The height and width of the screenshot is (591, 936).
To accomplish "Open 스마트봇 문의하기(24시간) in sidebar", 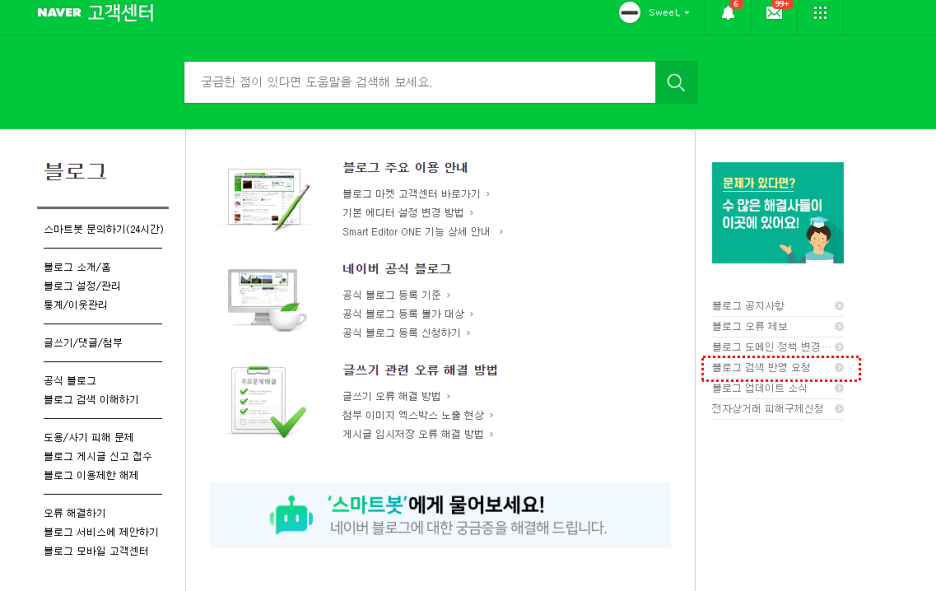I will 103,229.
